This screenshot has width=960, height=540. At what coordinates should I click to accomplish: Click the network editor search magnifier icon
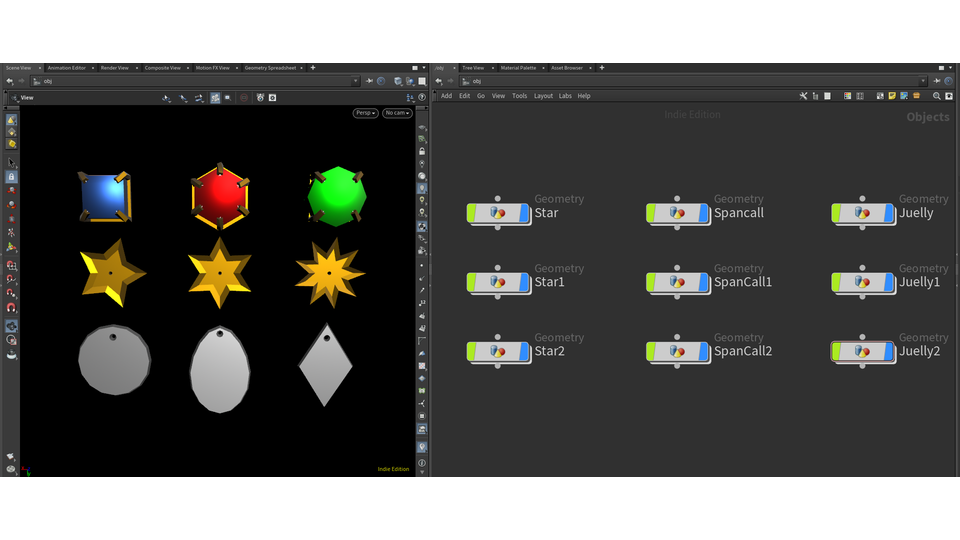(x=936, y=96)
